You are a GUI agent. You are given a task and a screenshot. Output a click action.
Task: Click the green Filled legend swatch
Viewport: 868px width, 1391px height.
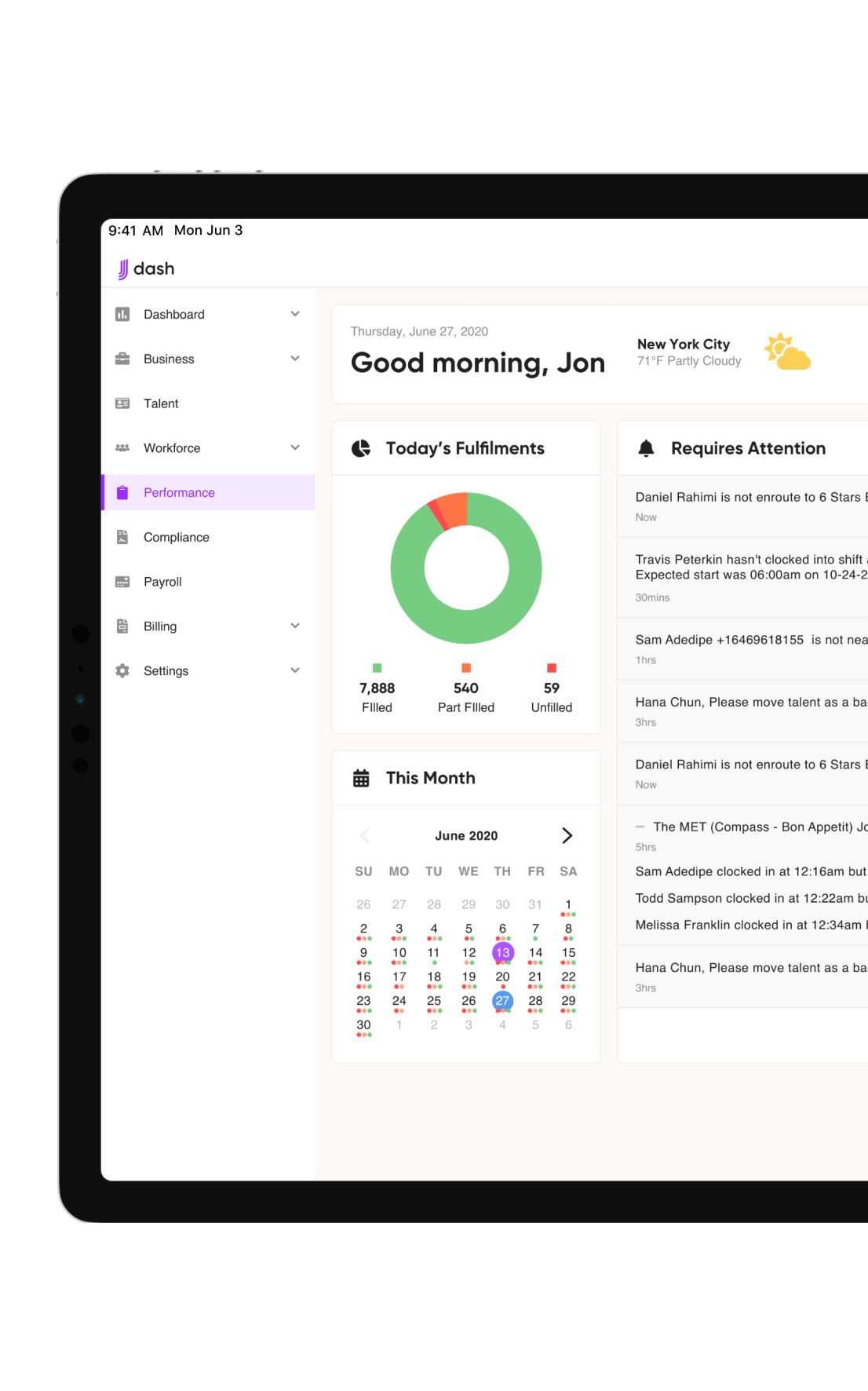377,668
